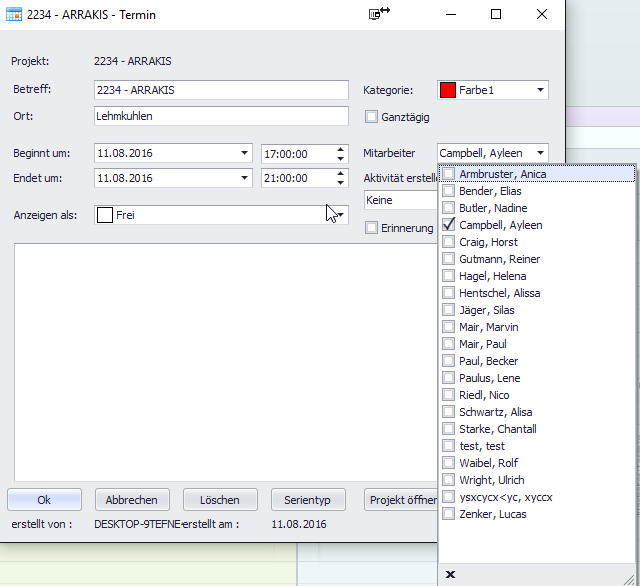Click the Löschen button
The width and height of the screenshot is (640, 586).
(220, 500)
